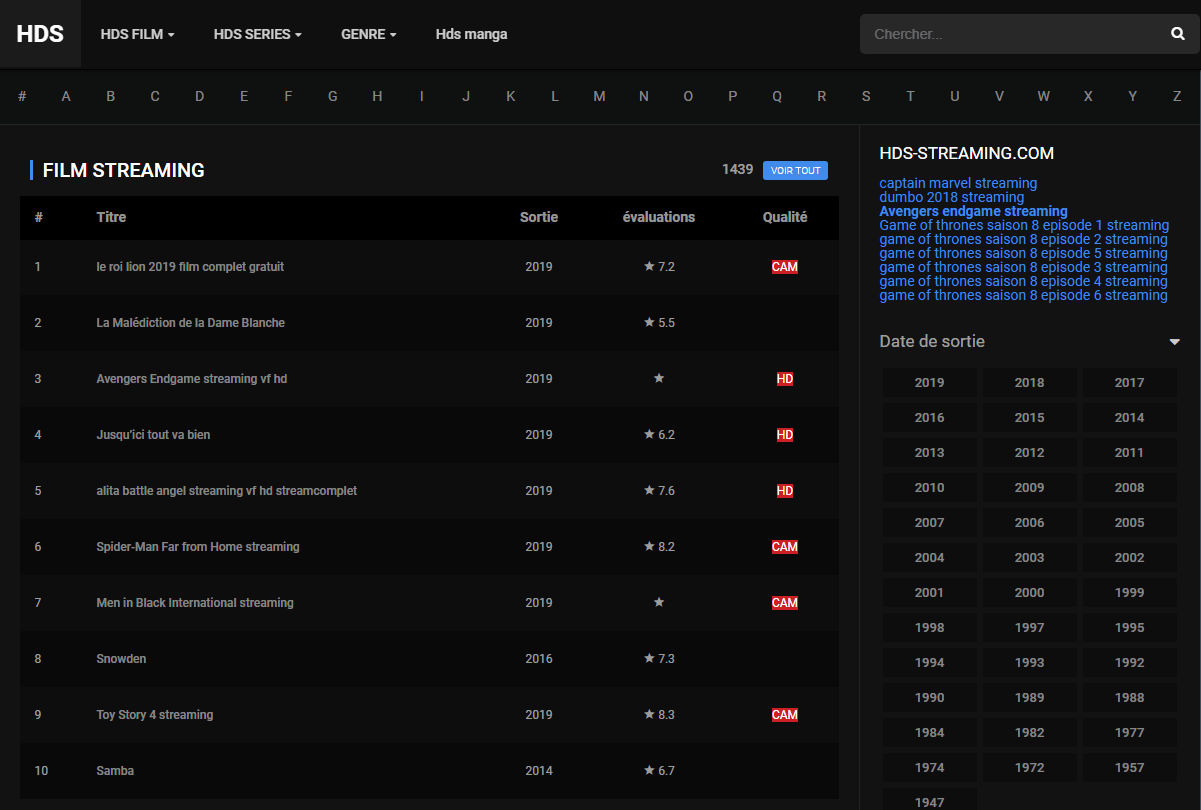1201x810 pixels.
Task: Click CAM badge for Toy Story 4
Action: [x=785, y=715]
